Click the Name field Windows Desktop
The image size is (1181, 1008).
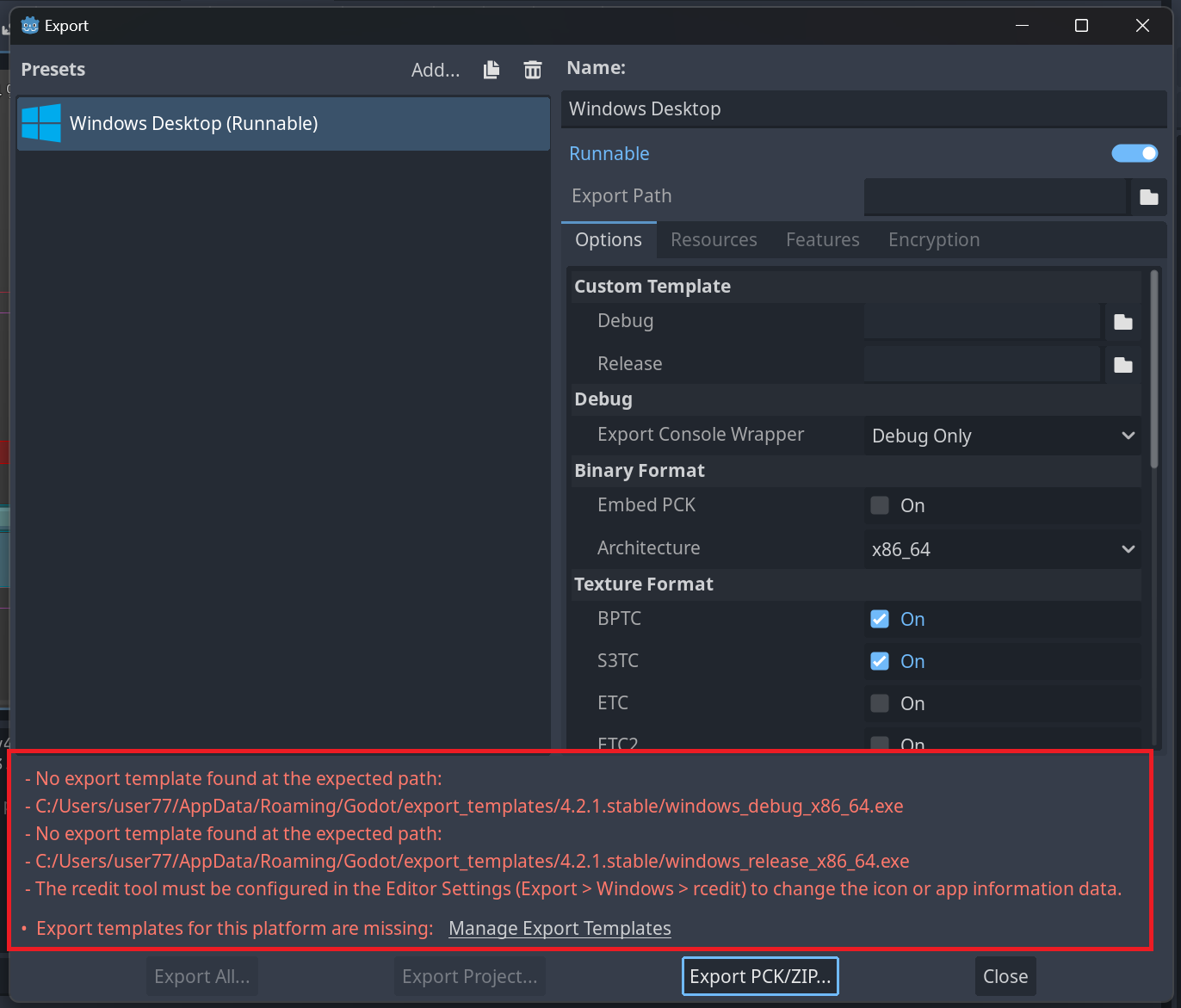tap(864, 109)
